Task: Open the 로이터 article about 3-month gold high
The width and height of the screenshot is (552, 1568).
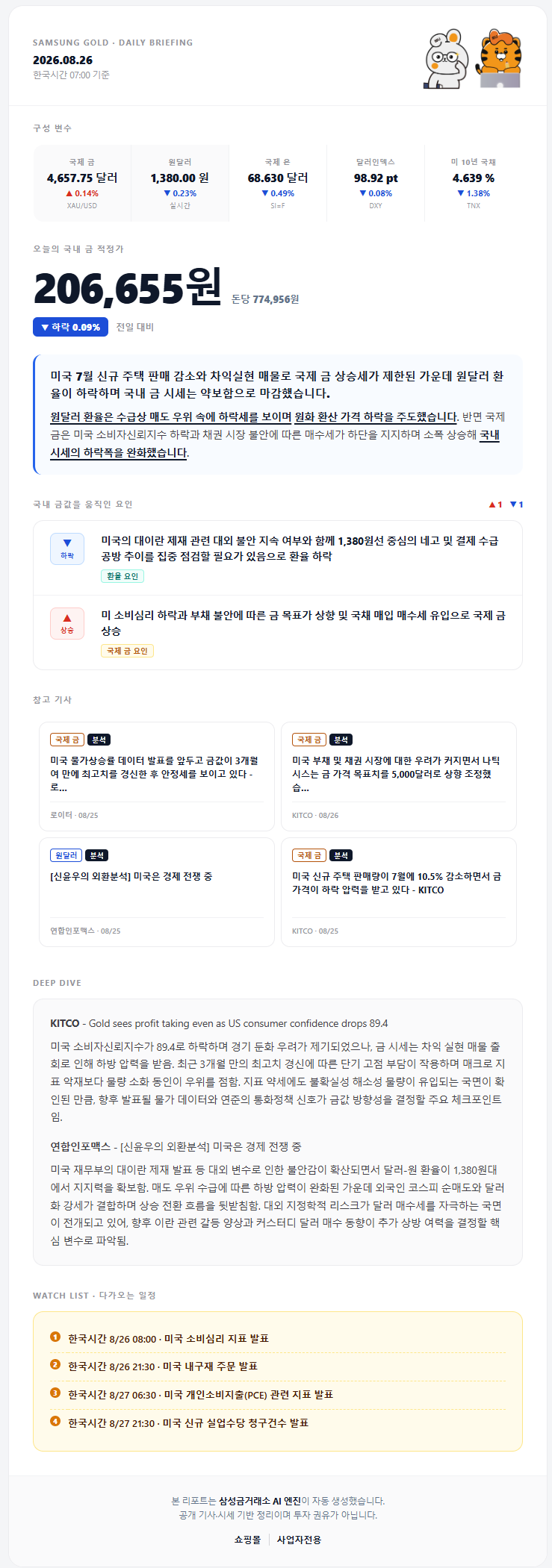Action: pyautogui.click(x=157, y=776)
